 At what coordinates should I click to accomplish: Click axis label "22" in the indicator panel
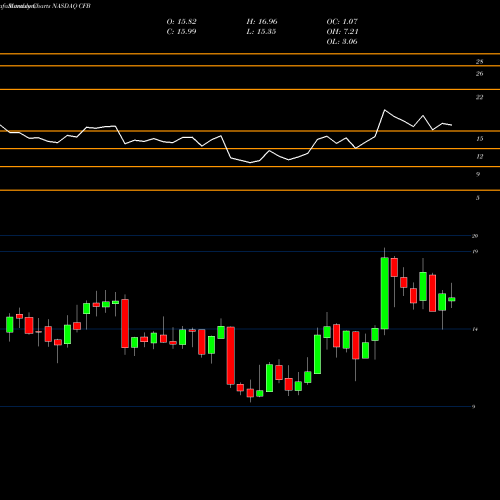(479, 97)
